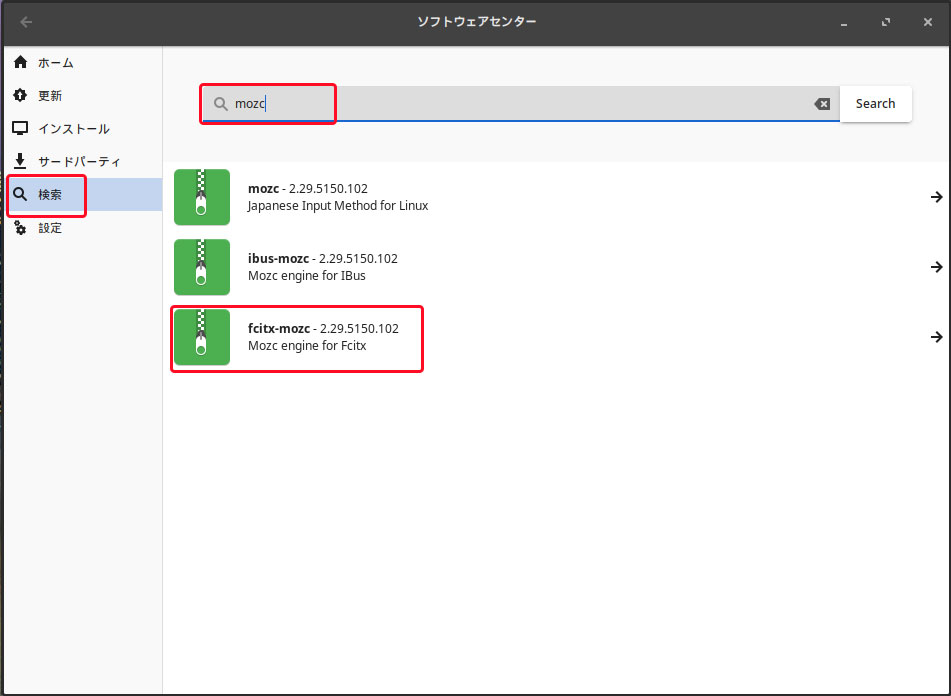Screen dimensions: 951x696
Task: Open mozc Japanese Input Method entry
Action: coord(337,197)
